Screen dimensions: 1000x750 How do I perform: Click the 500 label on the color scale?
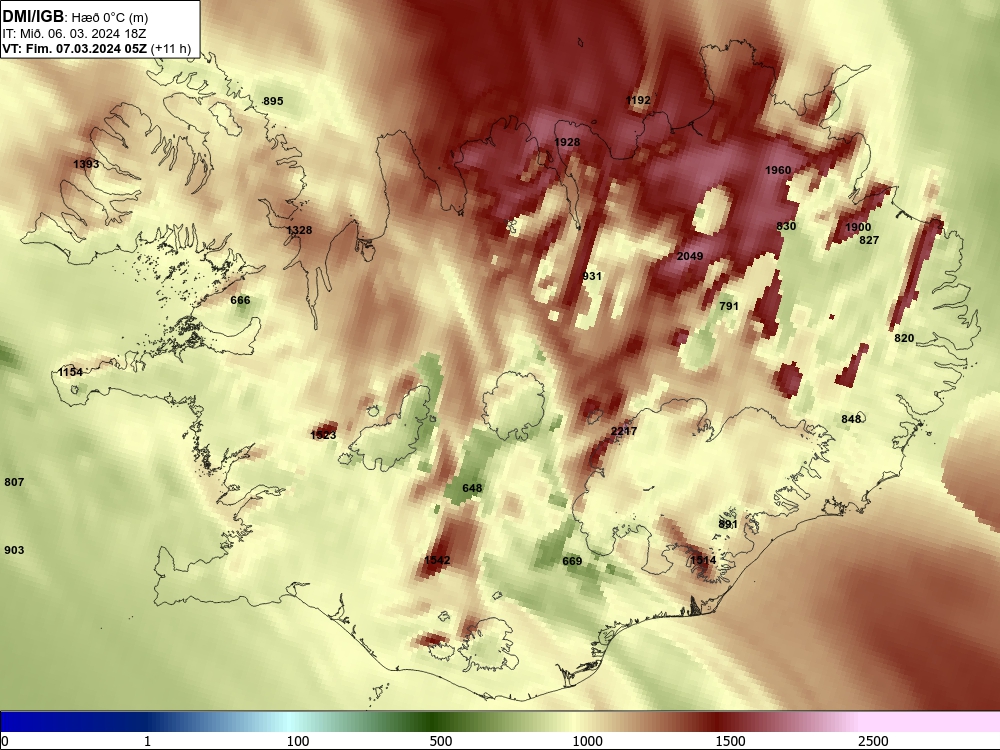pyautogui.click(x=441, y=741)
